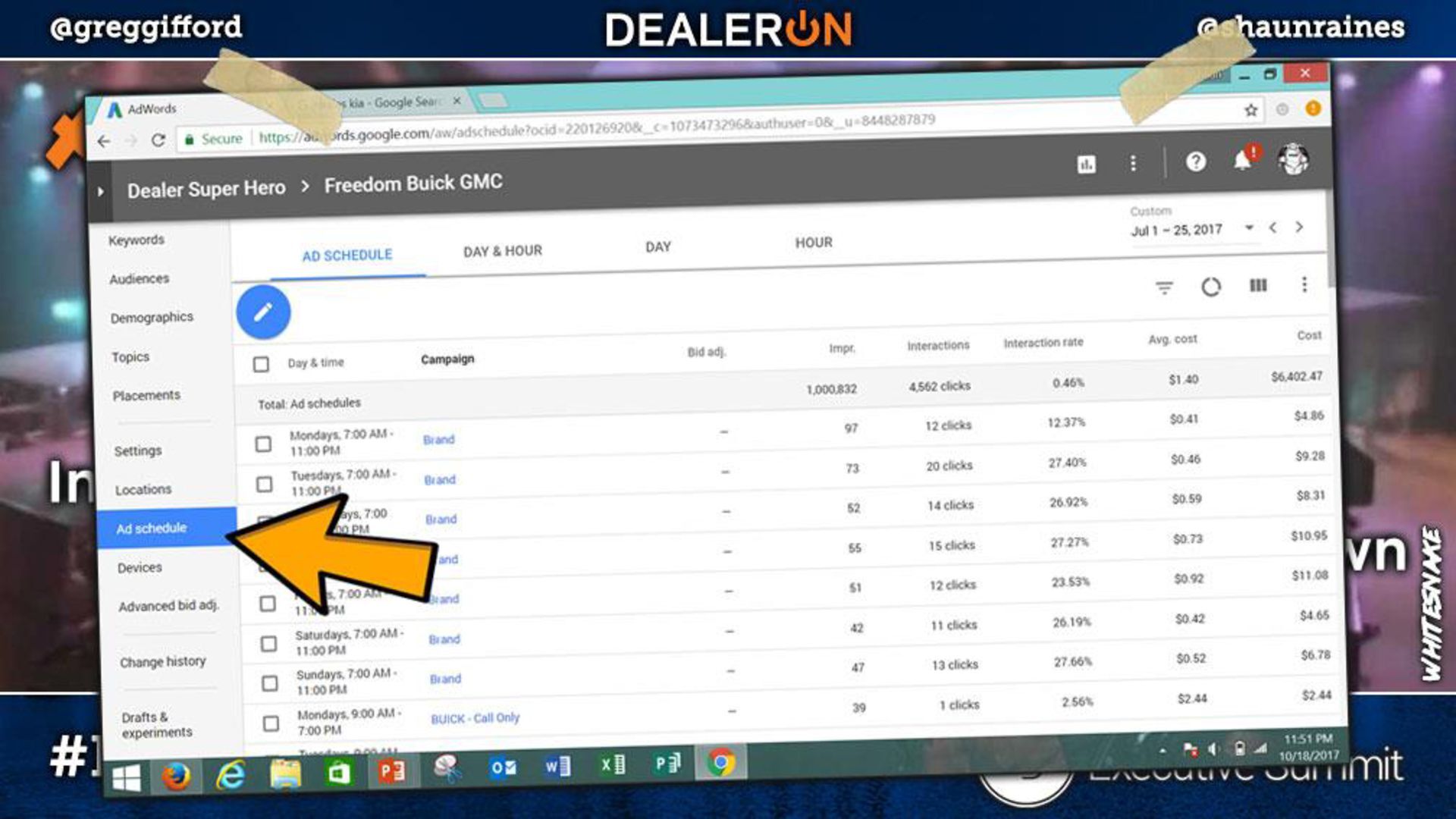
Task: Click the orange Chrome alert icon
Action: [x=1313, y=108]
